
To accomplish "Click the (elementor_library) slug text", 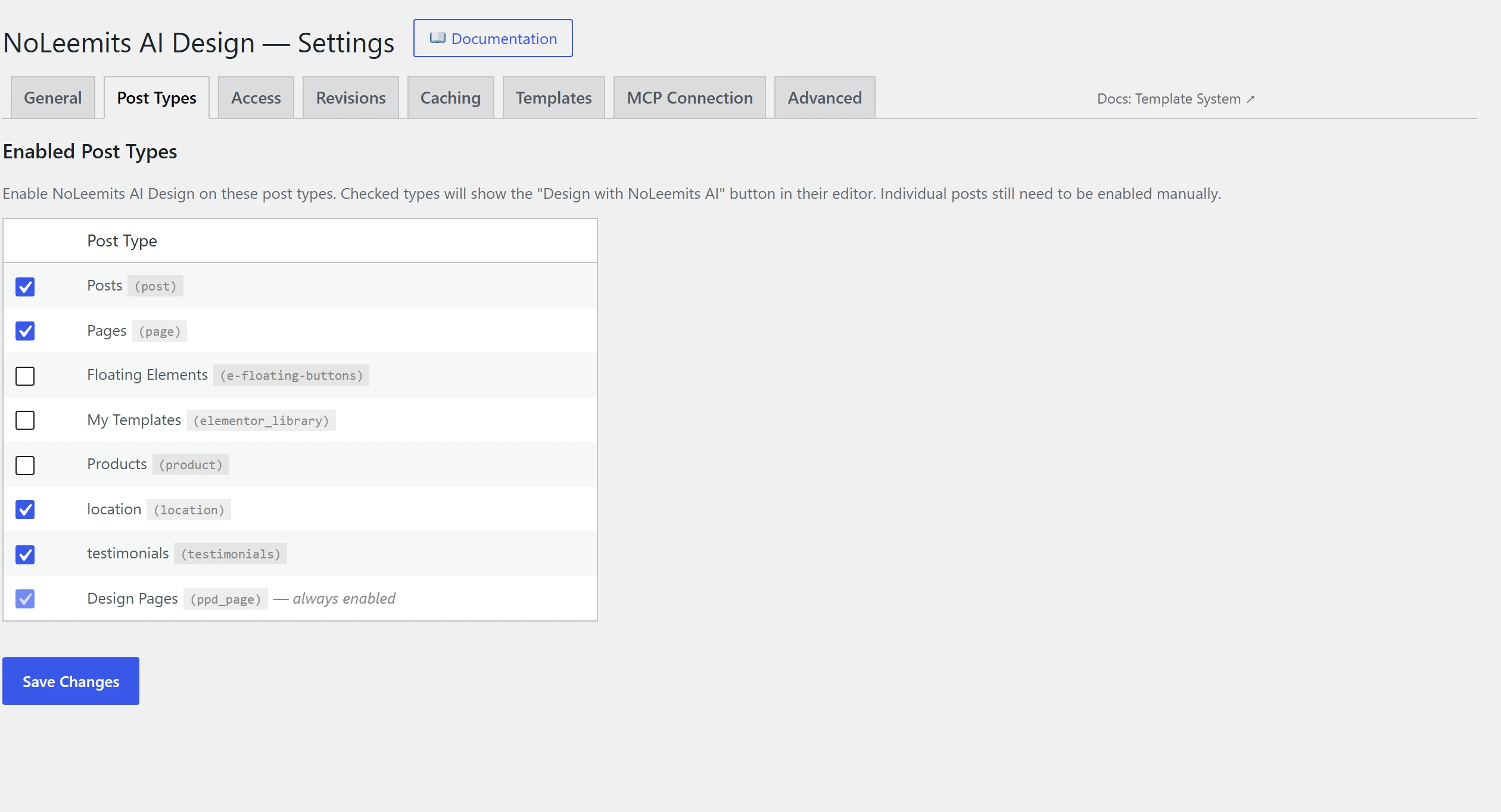I will 261,420.
